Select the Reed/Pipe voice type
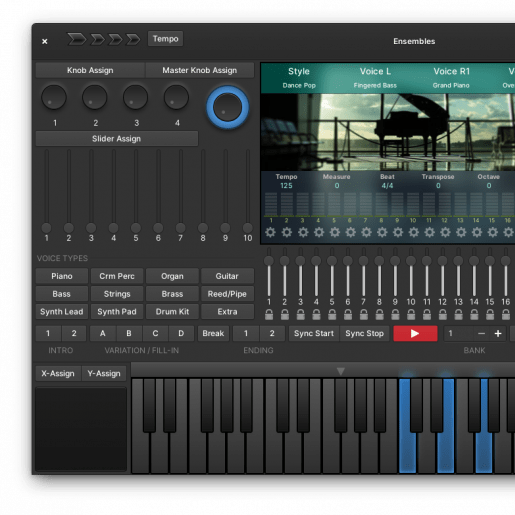This screenshot has height=515, width=515. tap(227, 294)
